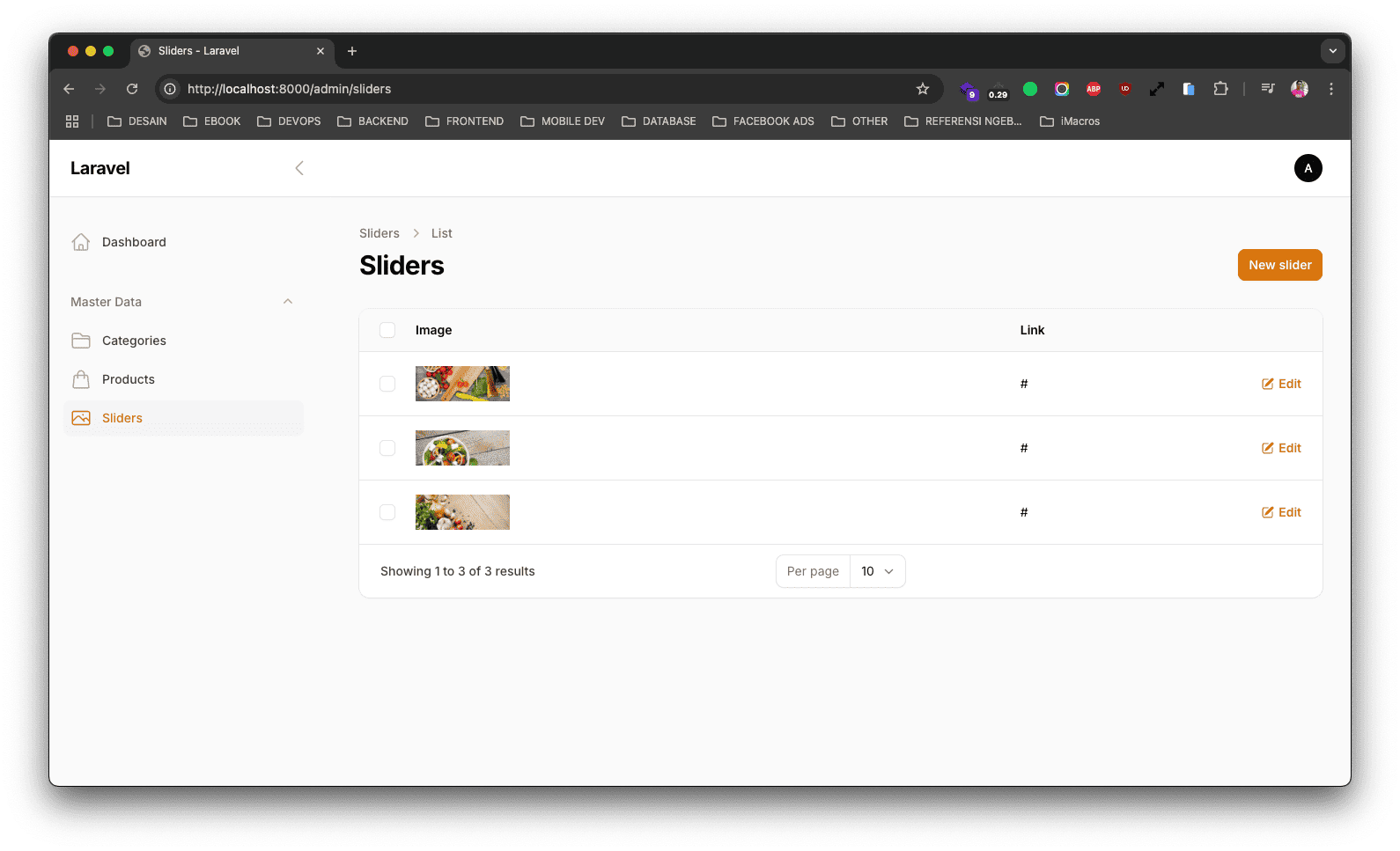Collapse the sidebar with the chevron icon
The height and width of the screenshot is (851, 1400).
coord(299,168)
